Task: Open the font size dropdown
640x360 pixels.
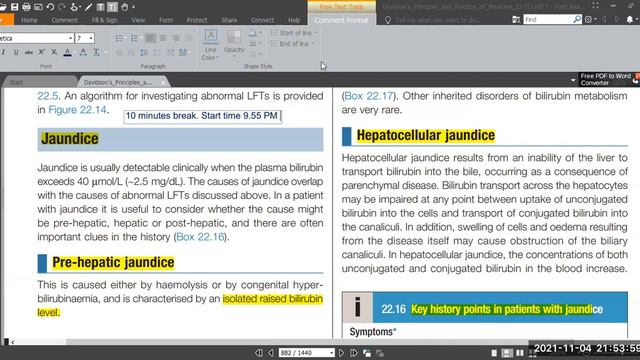Action: [91, 38]
